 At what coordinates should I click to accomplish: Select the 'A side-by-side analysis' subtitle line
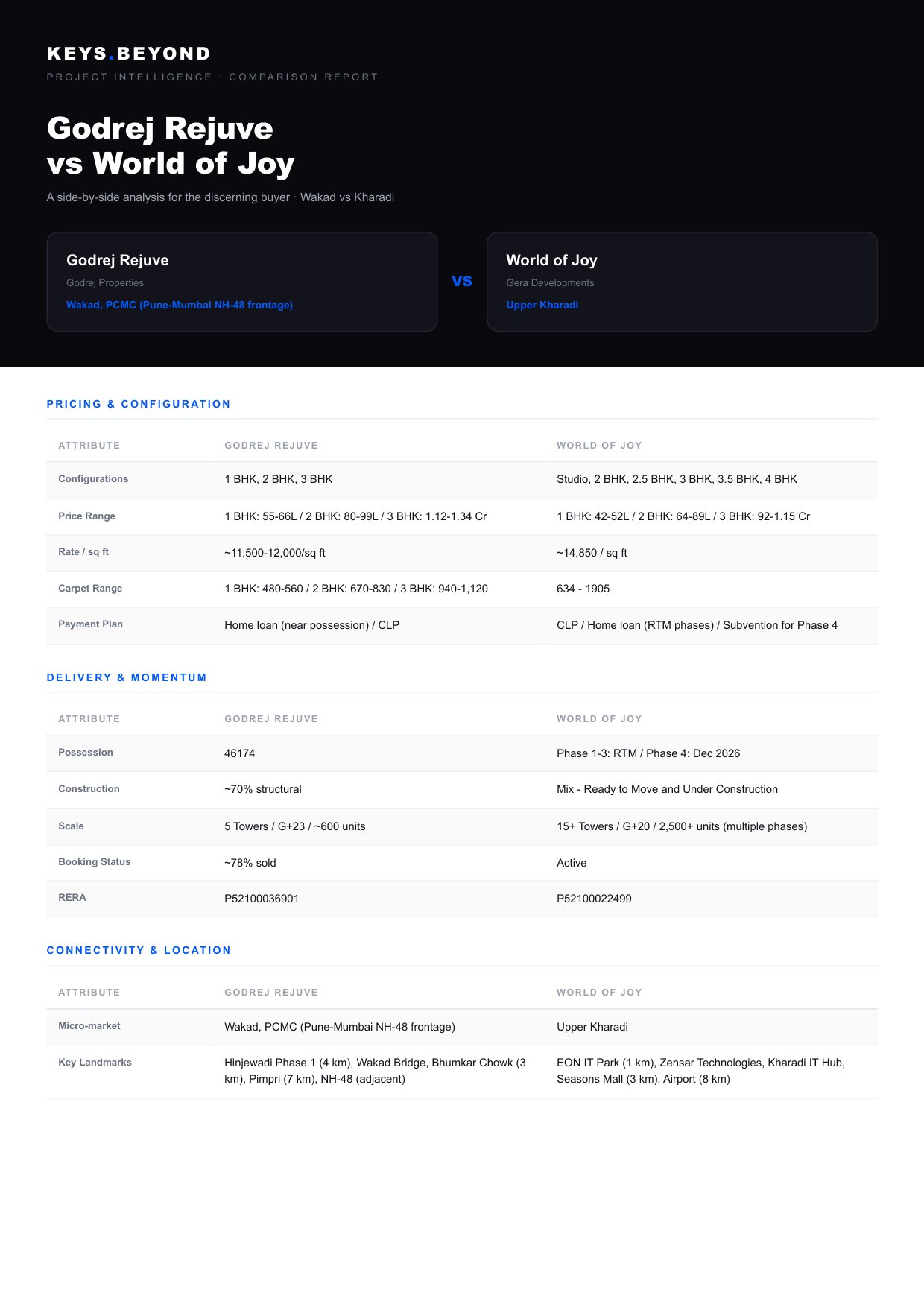tap(221, 197)
